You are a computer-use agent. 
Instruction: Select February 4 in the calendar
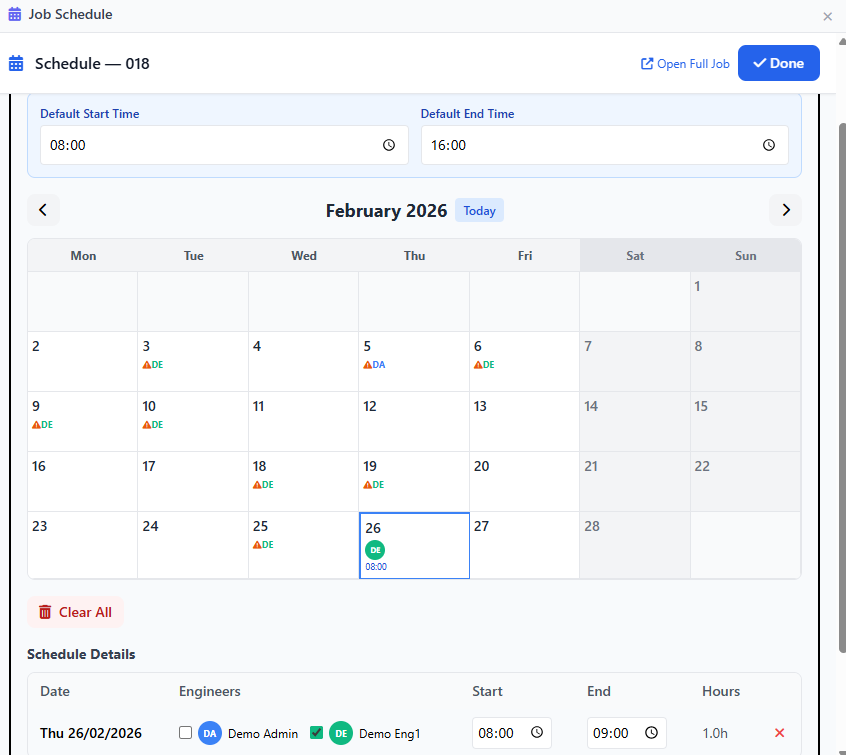[x=304, y=362]
